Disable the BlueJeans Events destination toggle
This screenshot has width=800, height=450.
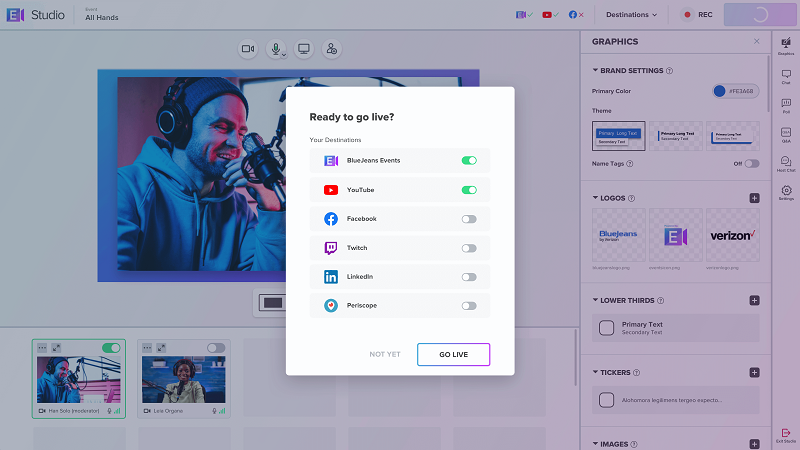click(x=469, y=161)
